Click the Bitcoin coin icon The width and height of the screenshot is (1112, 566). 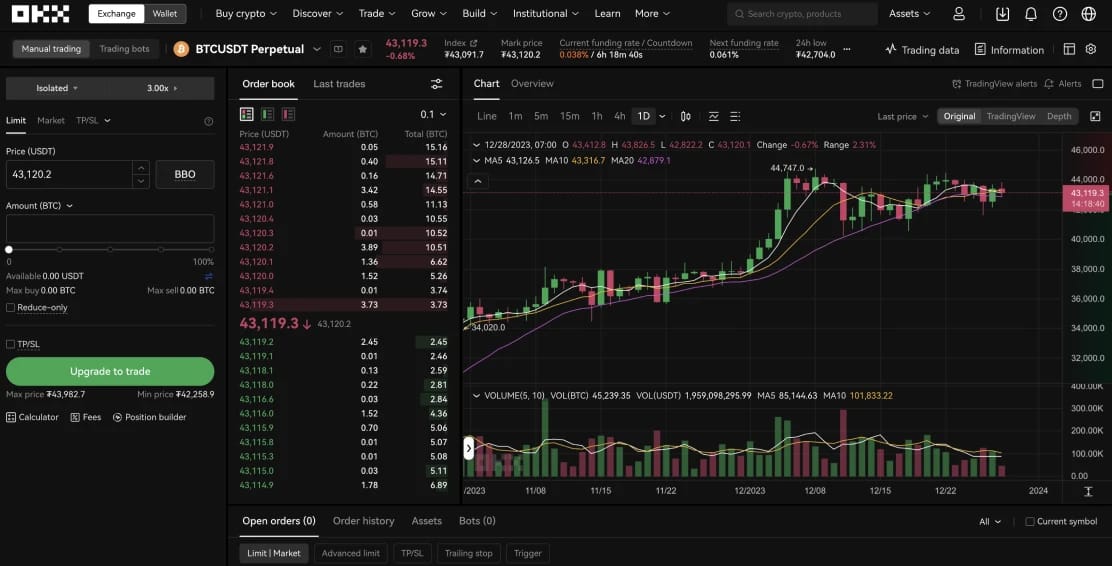(181, 49)
